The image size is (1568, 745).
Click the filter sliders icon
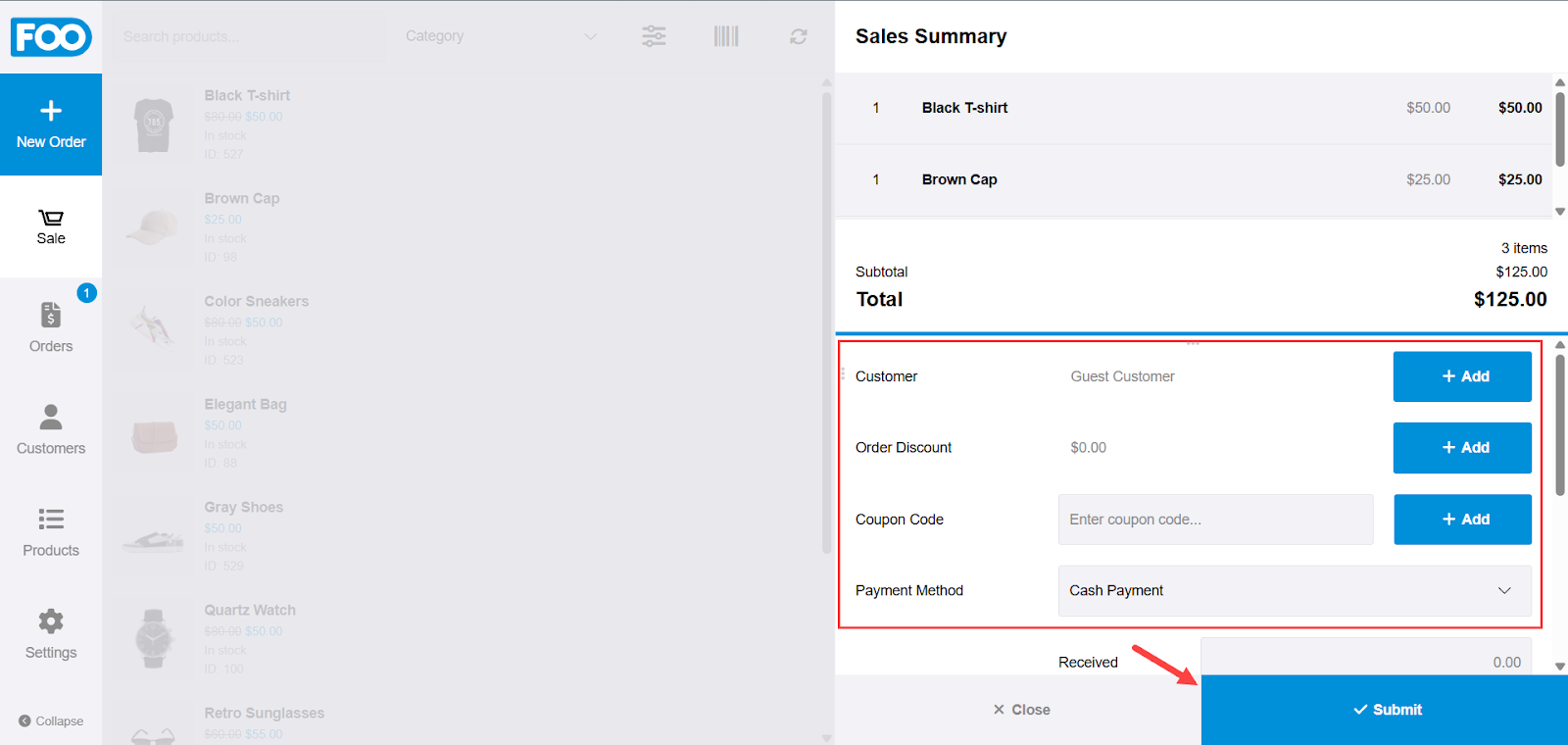point(654,36)
